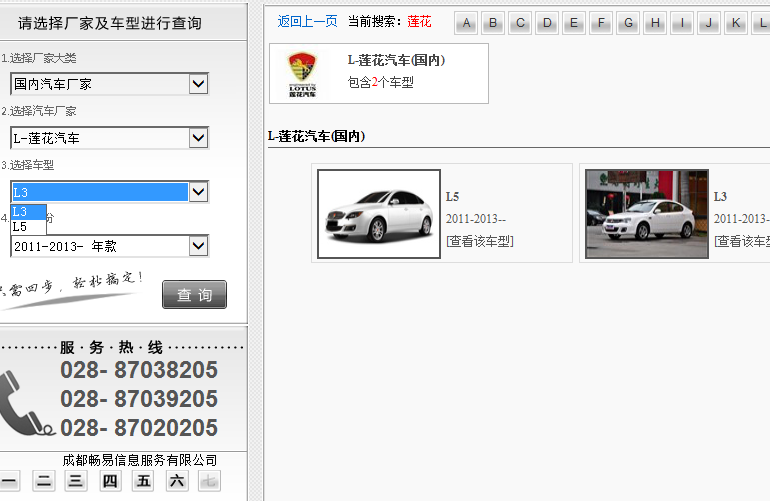Screen dimensions: 770x501
Task: Open the L-莲花汽车 manufacturer dropdown
Action: point(110,138)
